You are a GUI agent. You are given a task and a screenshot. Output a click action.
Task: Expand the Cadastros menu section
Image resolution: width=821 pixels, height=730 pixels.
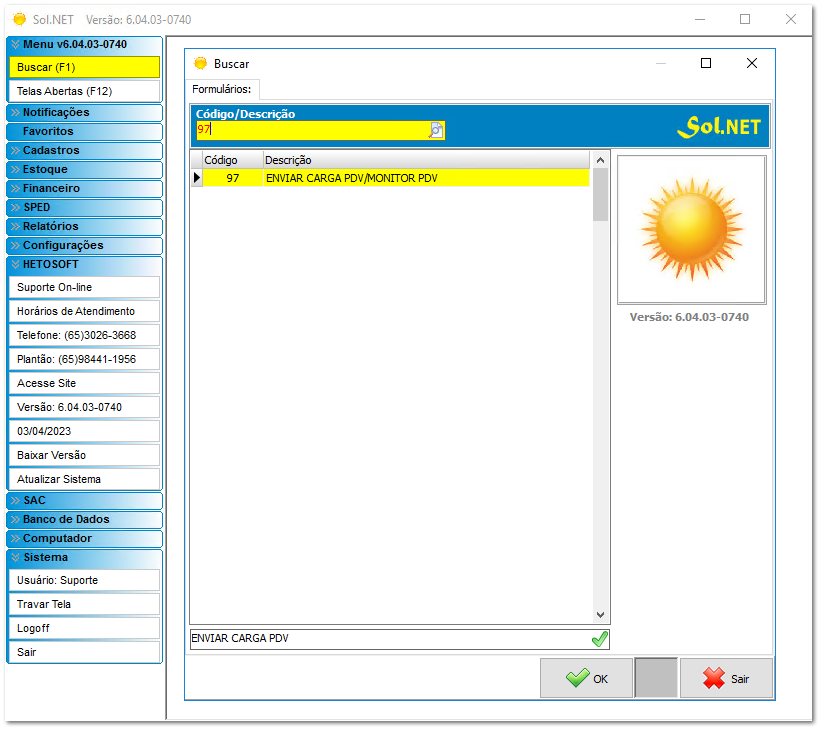point(84,150)
